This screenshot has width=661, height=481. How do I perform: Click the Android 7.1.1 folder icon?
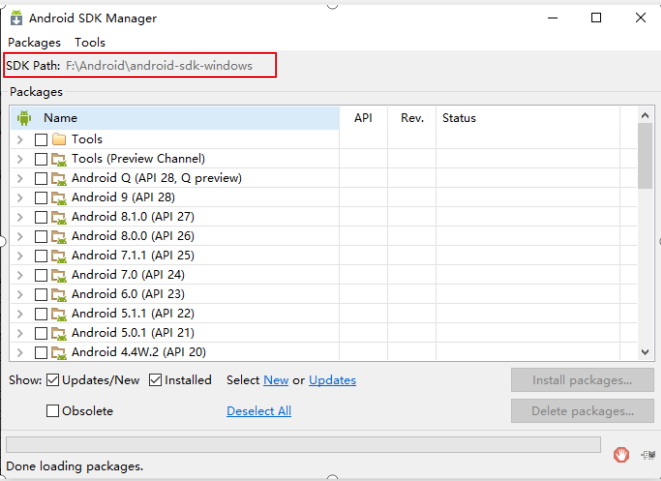pyautogui.click(x=59, y=256)
